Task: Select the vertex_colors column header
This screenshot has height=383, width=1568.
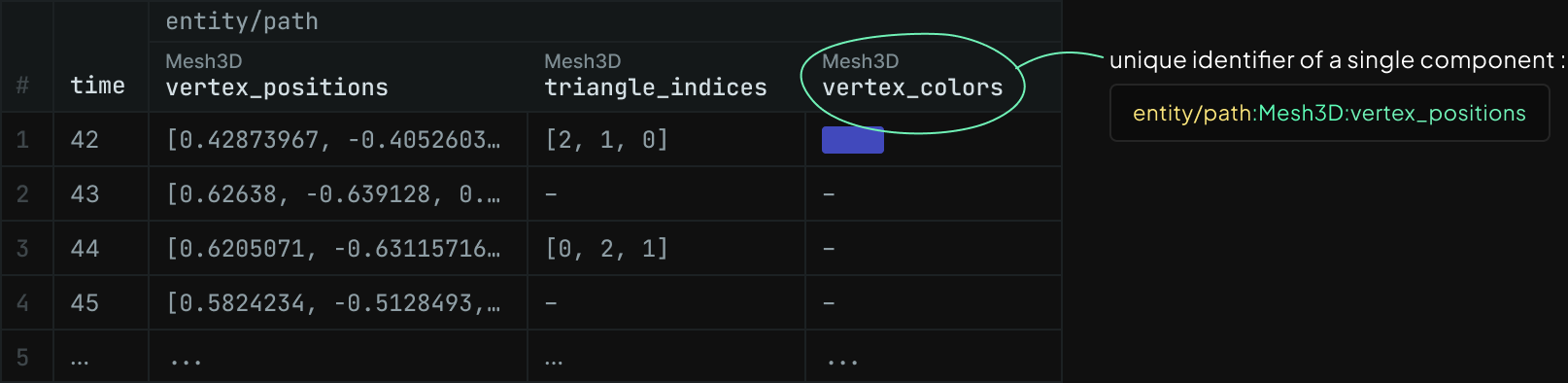Action: 933,76
